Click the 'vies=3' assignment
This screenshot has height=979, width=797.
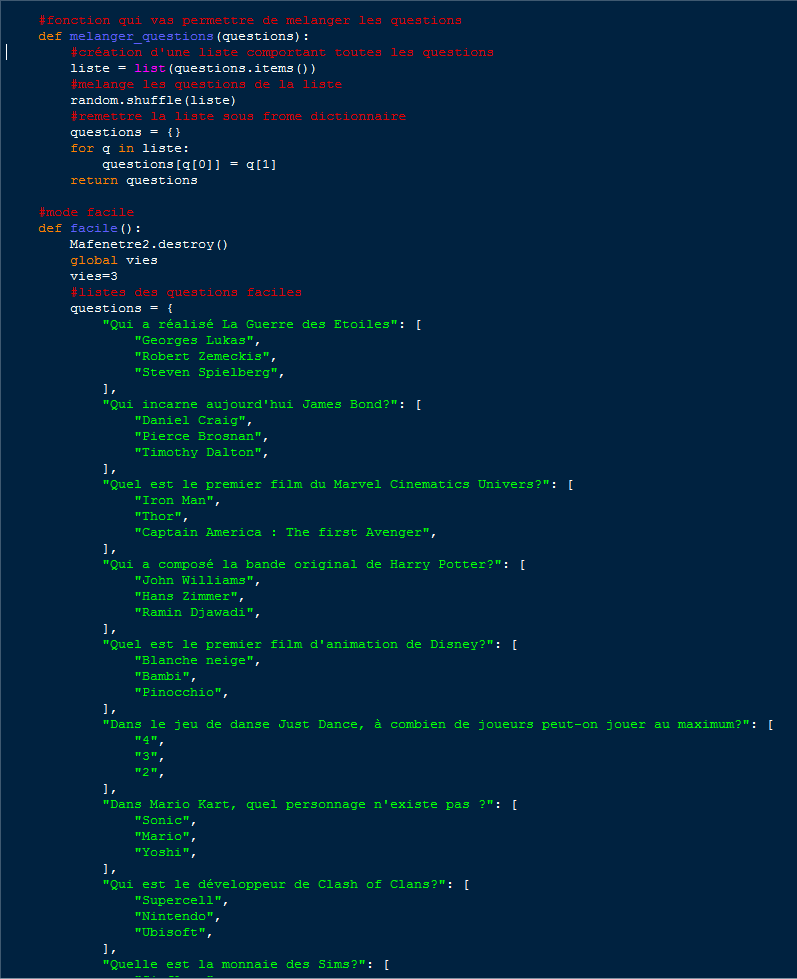94,276
